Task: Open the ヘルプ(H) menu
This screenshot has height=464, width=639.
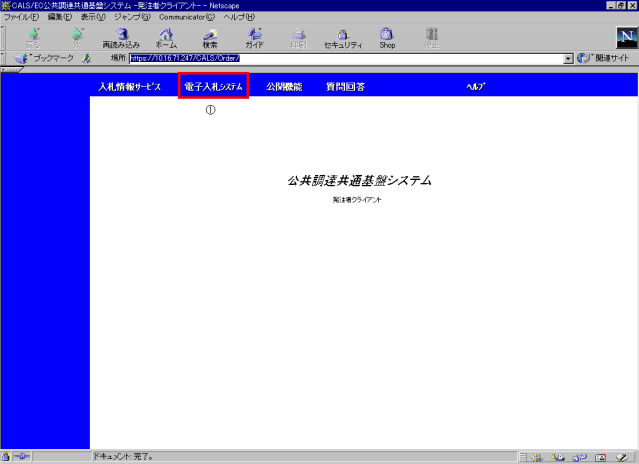Action: pyautogui.click(x=239, y=17)
